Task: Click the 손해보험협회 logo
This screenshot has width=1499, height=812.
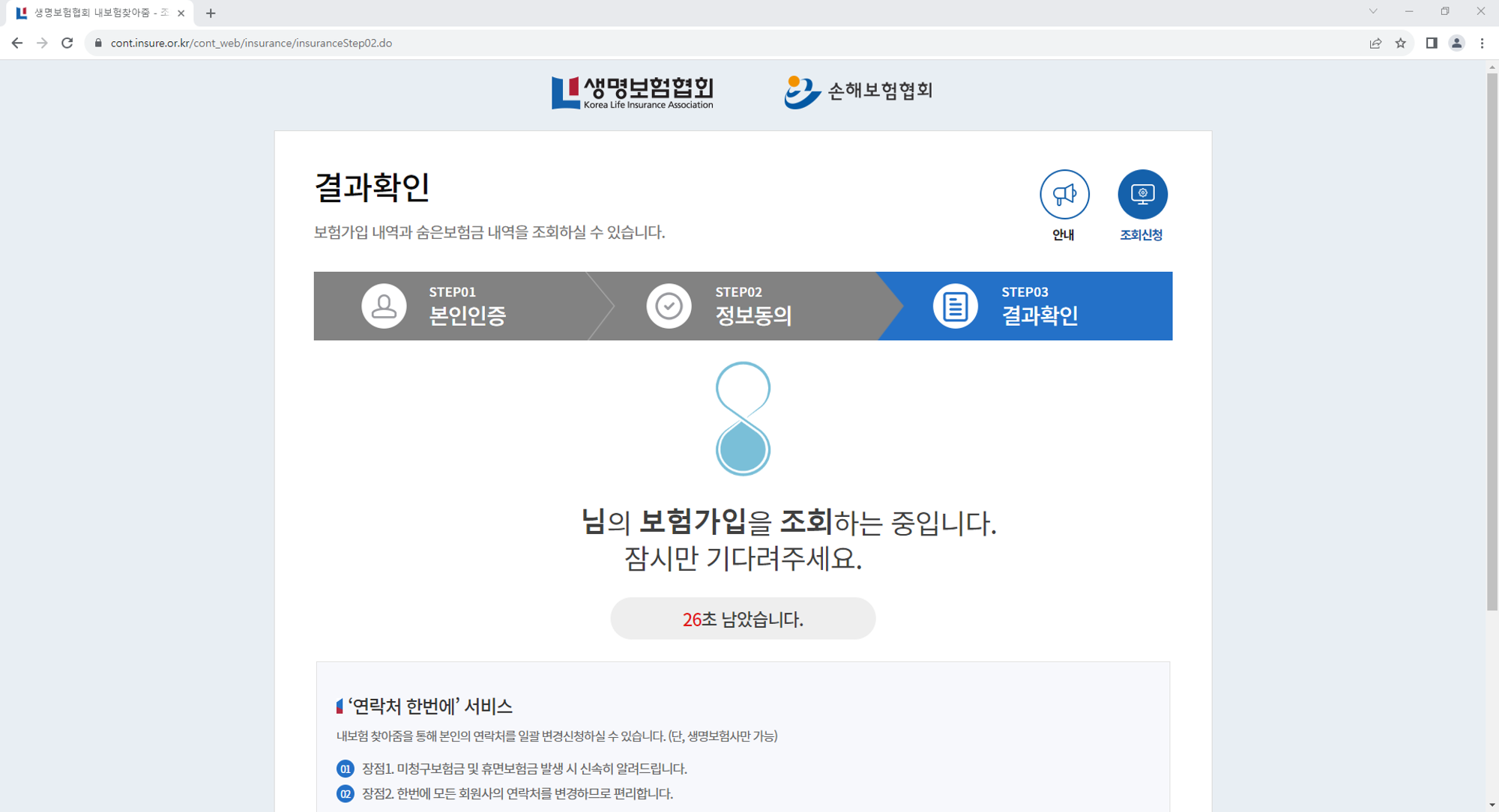Action: 858,91
